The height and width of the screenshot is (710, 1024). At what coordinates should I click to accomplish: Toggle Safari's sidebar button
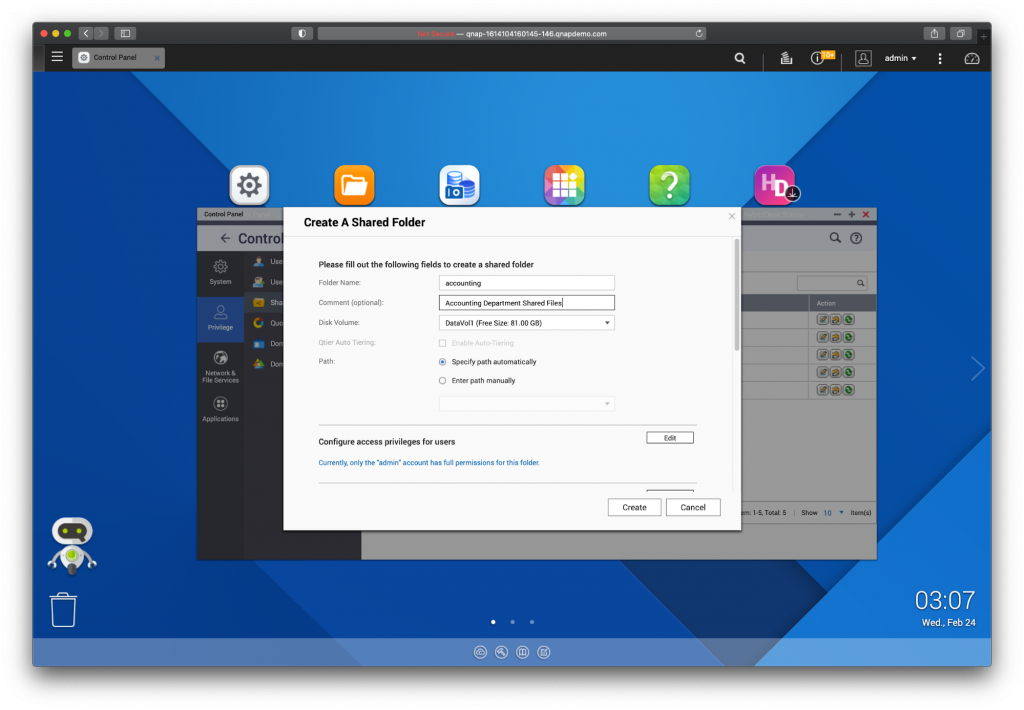pos(125,33)
